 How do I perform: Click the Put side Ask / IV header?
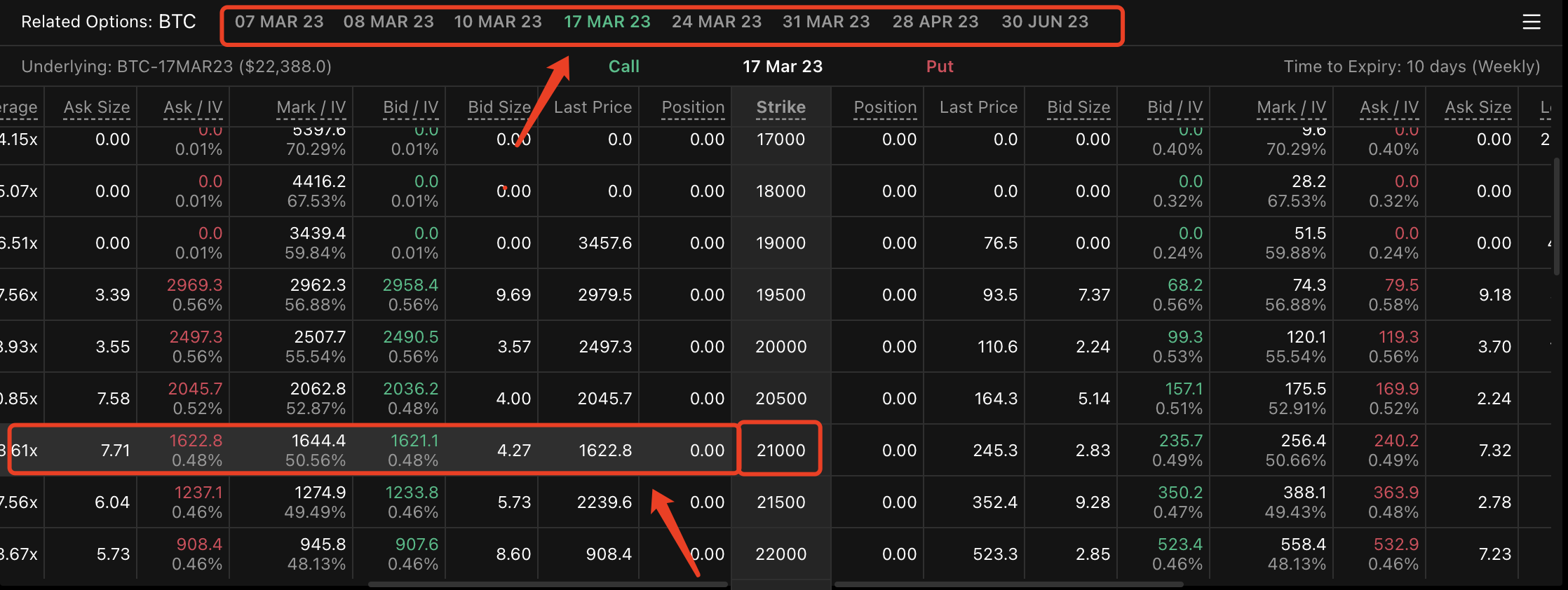click(x=1389, y=107)
